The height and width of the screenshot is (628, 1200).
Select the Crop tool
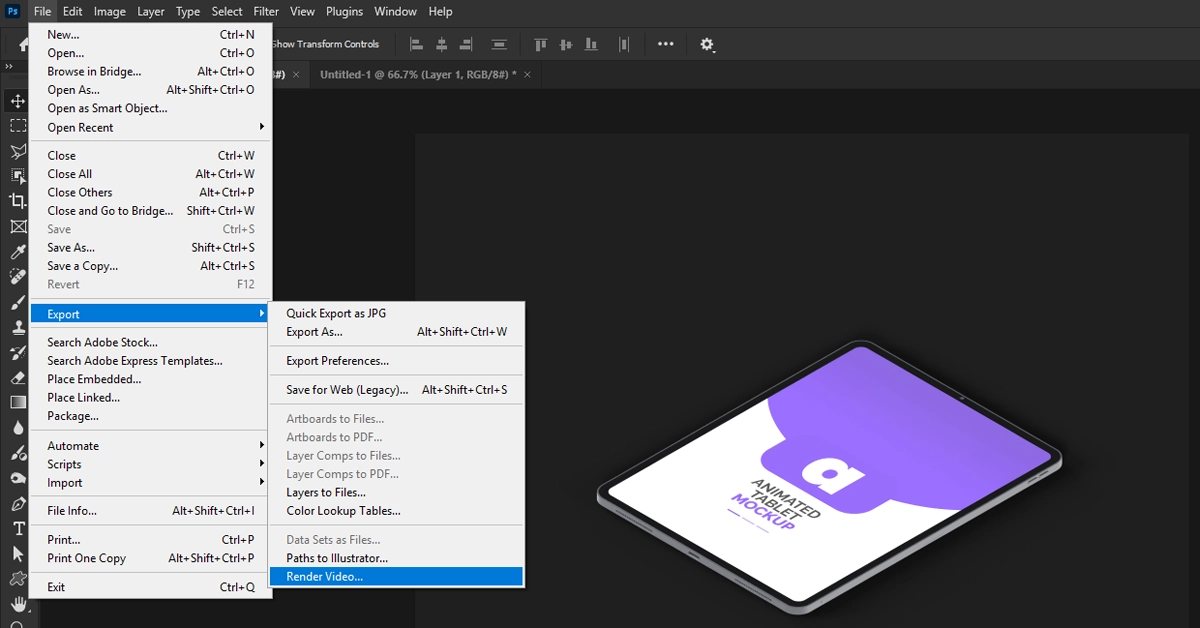click(x=18, y=201)
